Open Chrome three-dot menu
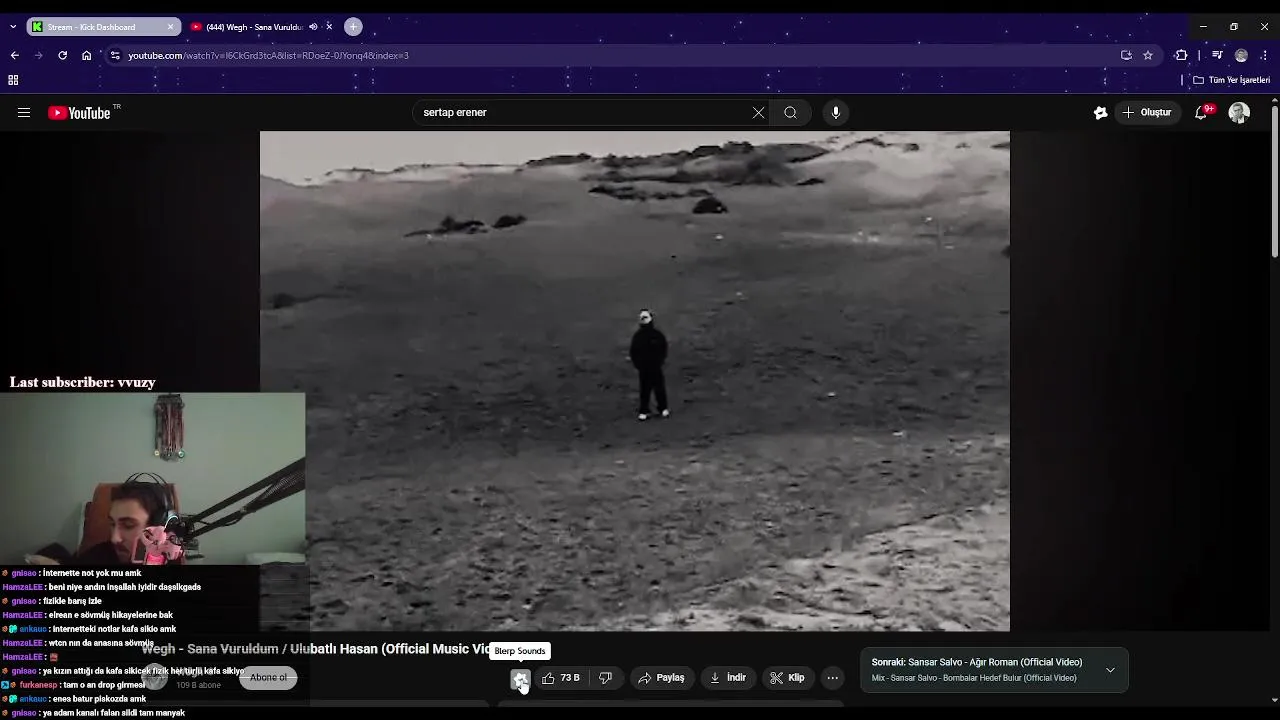Image resolution: width=1280 pixels, height=720 pixels. (1265, 55)
